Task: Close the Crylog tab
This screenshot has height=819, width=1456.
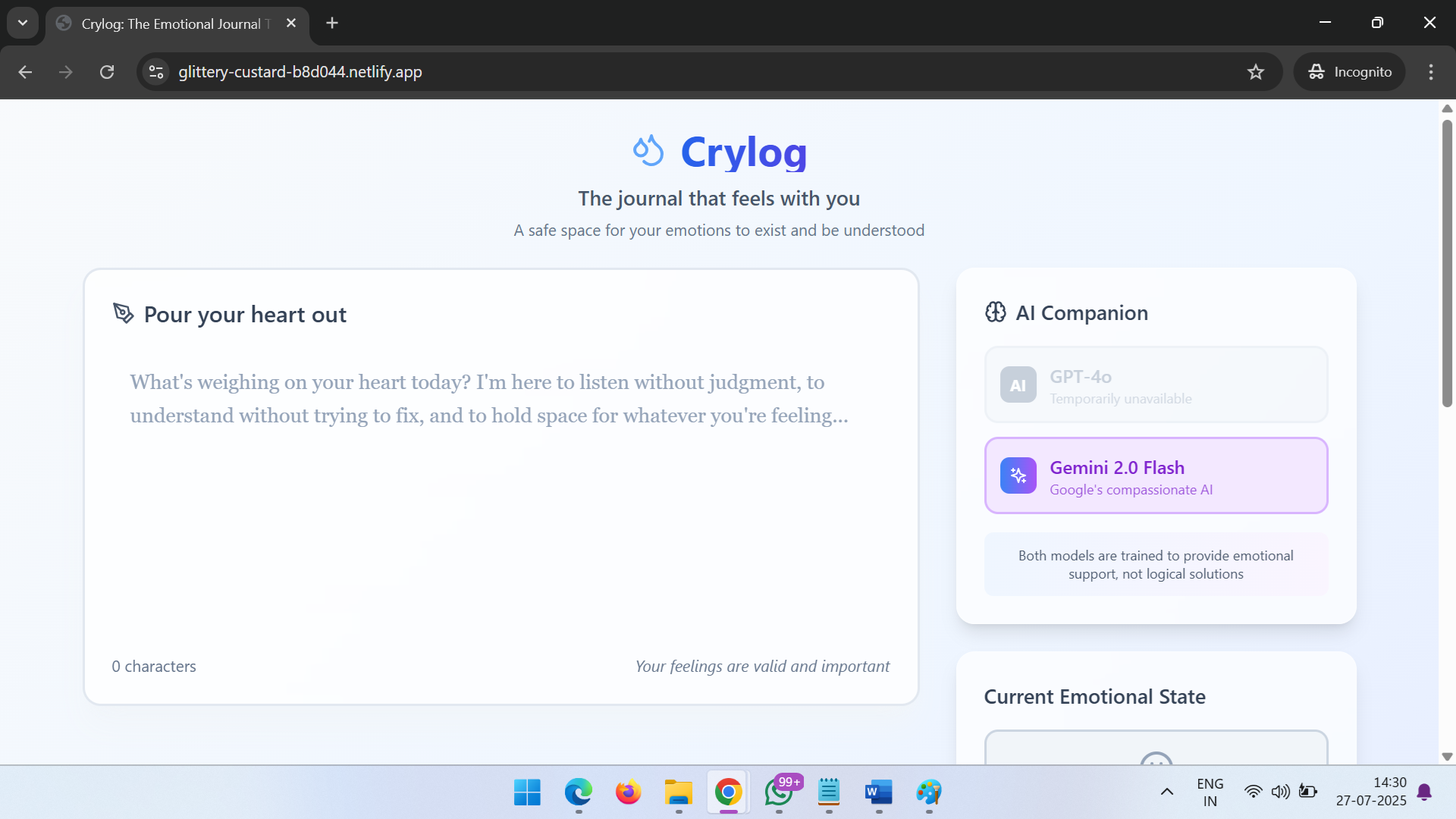Action: point(291,23)
